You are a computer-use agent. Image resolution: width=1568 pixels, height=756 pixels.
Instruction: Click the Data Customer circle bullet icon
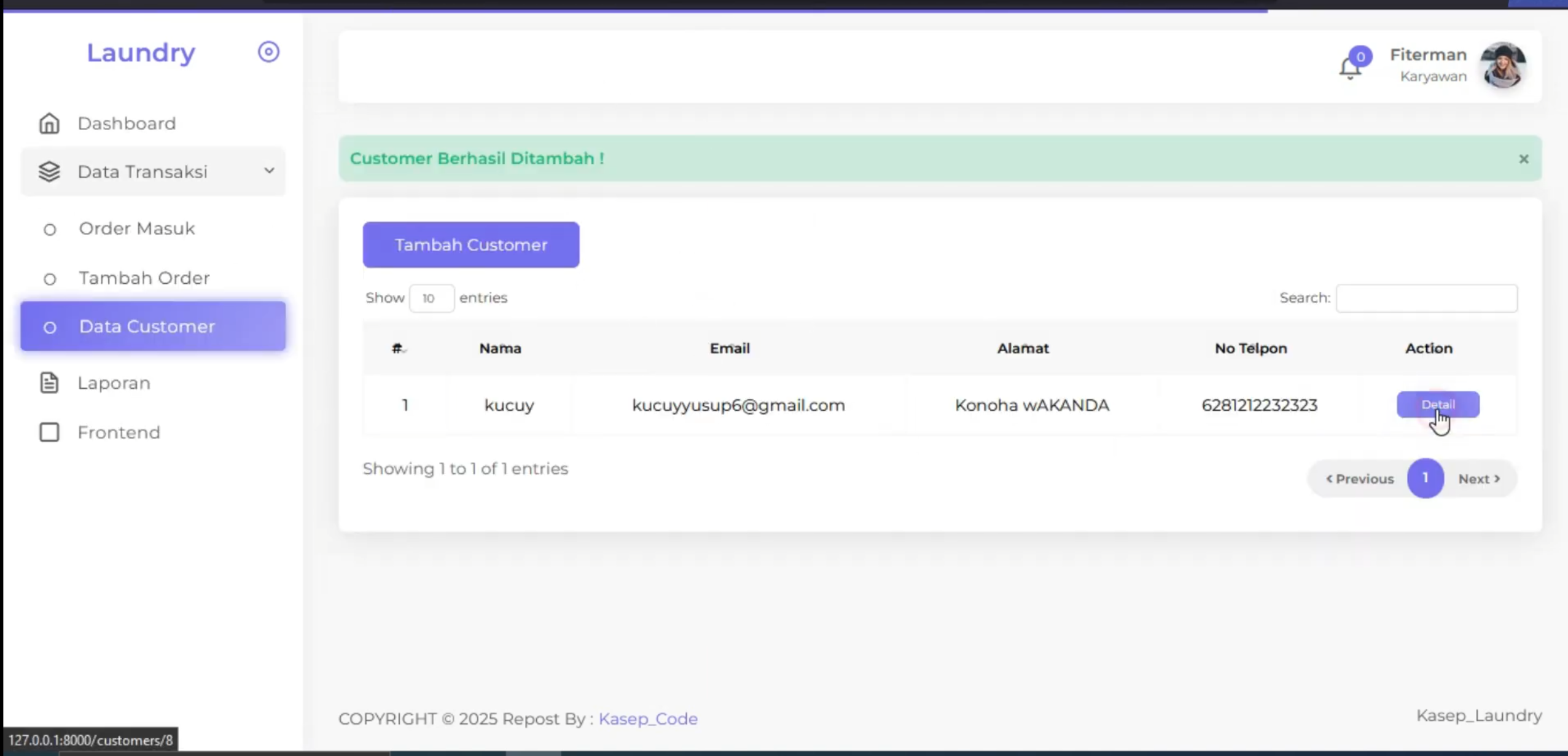tap(50, 328)
